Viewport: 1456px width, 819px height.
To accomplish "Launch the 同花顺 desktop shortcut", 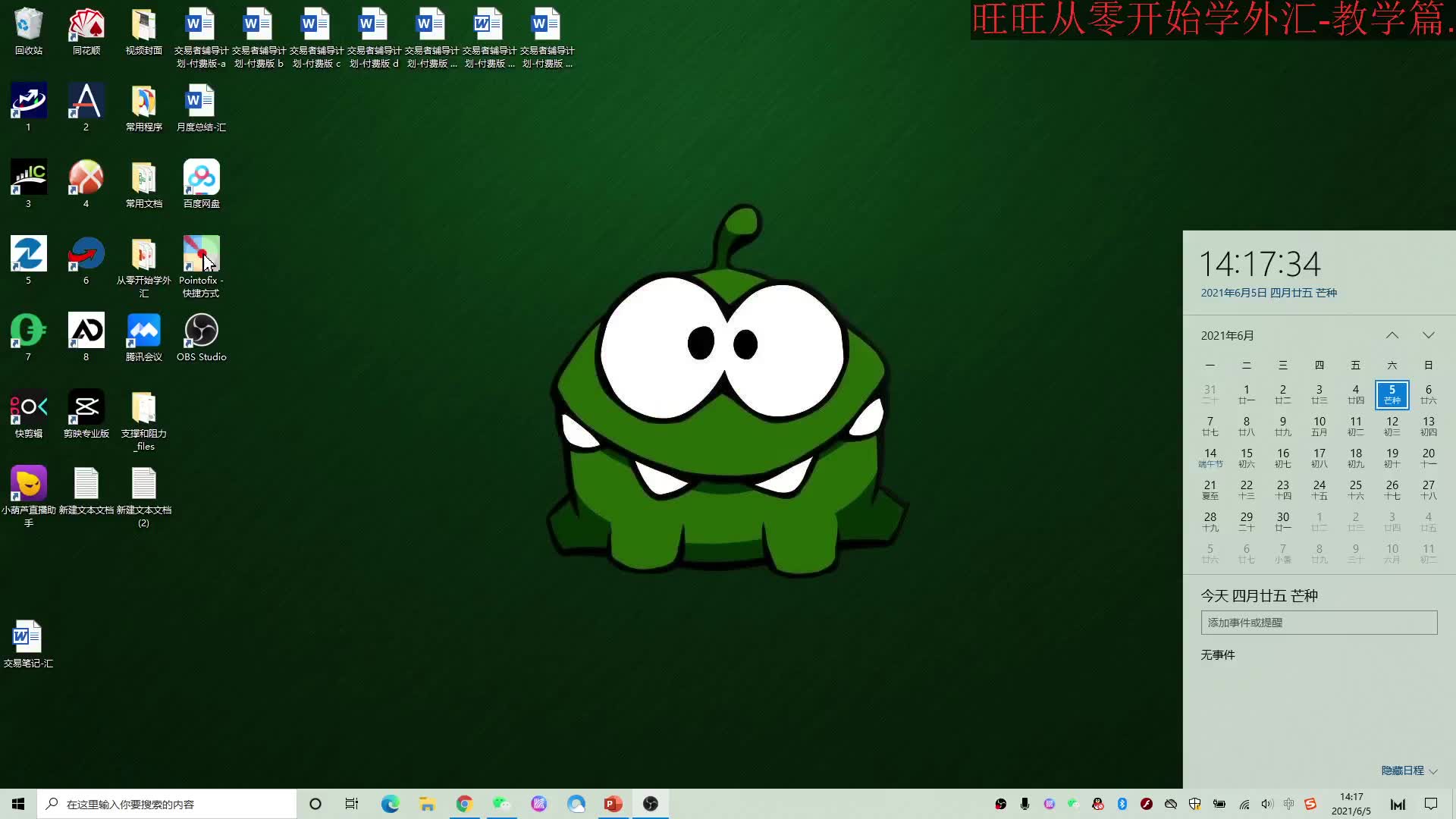I will [86, 32].
